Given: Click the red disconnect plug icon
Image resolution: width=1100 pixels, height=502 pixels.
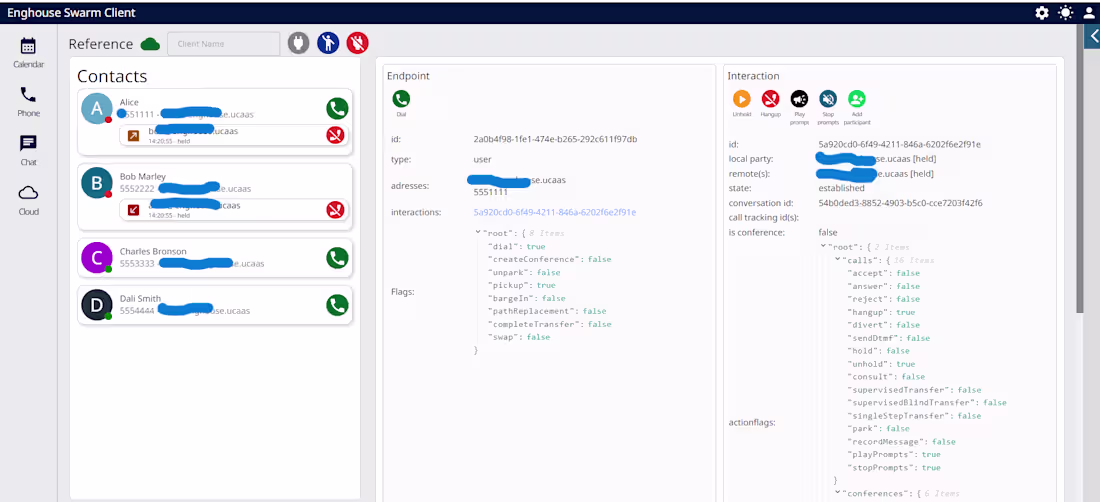Looking at the screenshot, I should pos(357,43).
